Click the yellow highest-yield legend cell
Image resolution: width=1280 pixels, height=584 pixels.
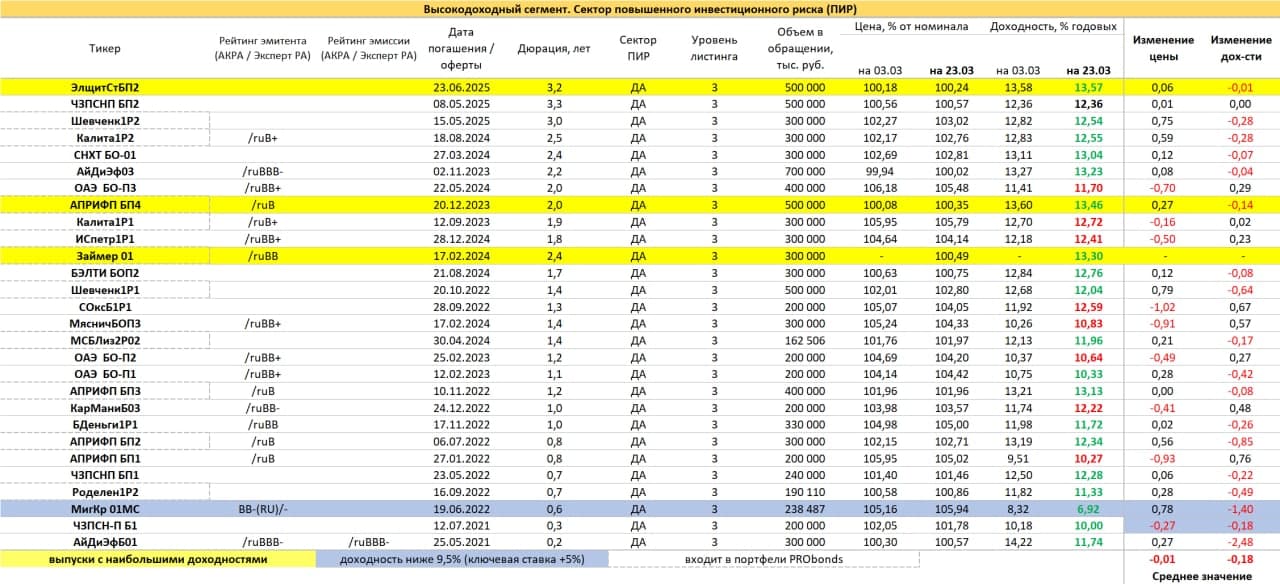click(158, 560)
